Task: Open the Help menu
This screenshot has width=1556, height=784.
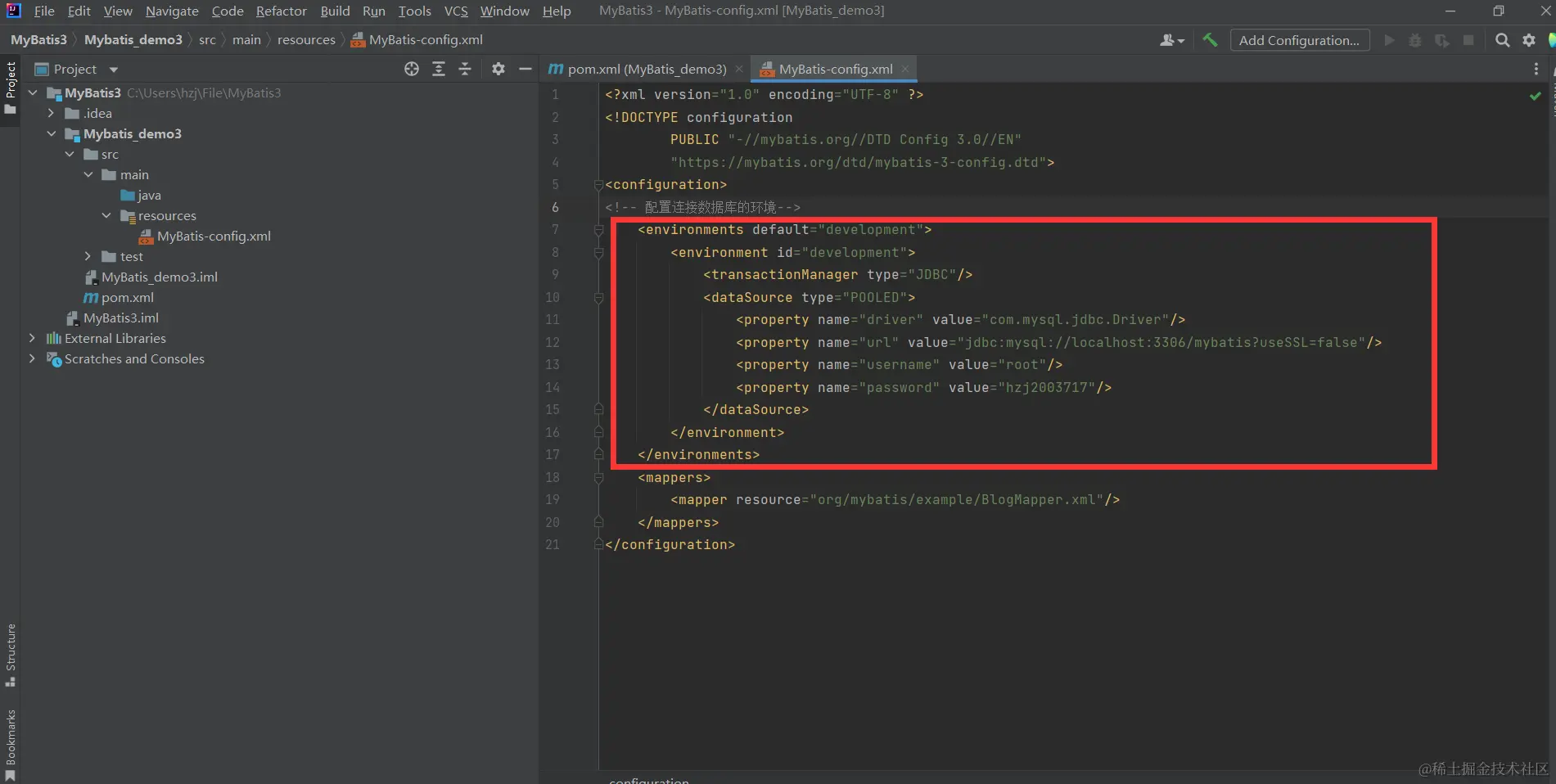Action: (x=557, y=11)
